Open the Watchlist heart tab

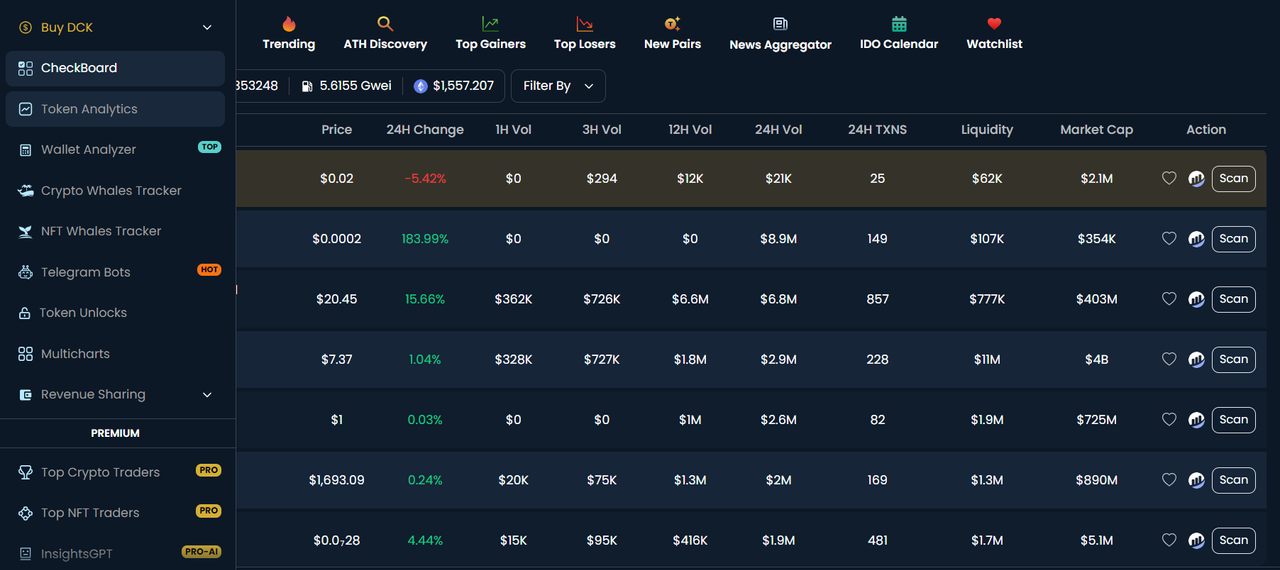994,33
